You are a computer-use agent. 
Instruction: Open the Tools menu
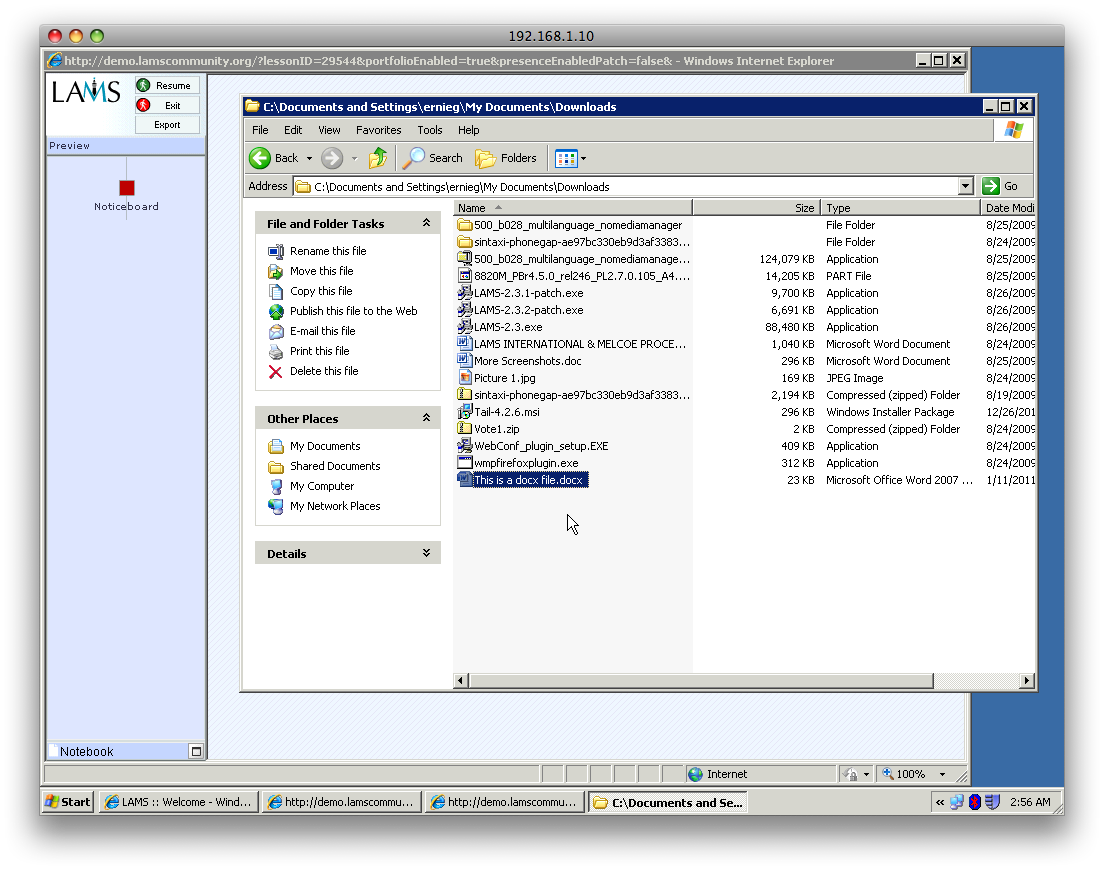coord(430,130)
